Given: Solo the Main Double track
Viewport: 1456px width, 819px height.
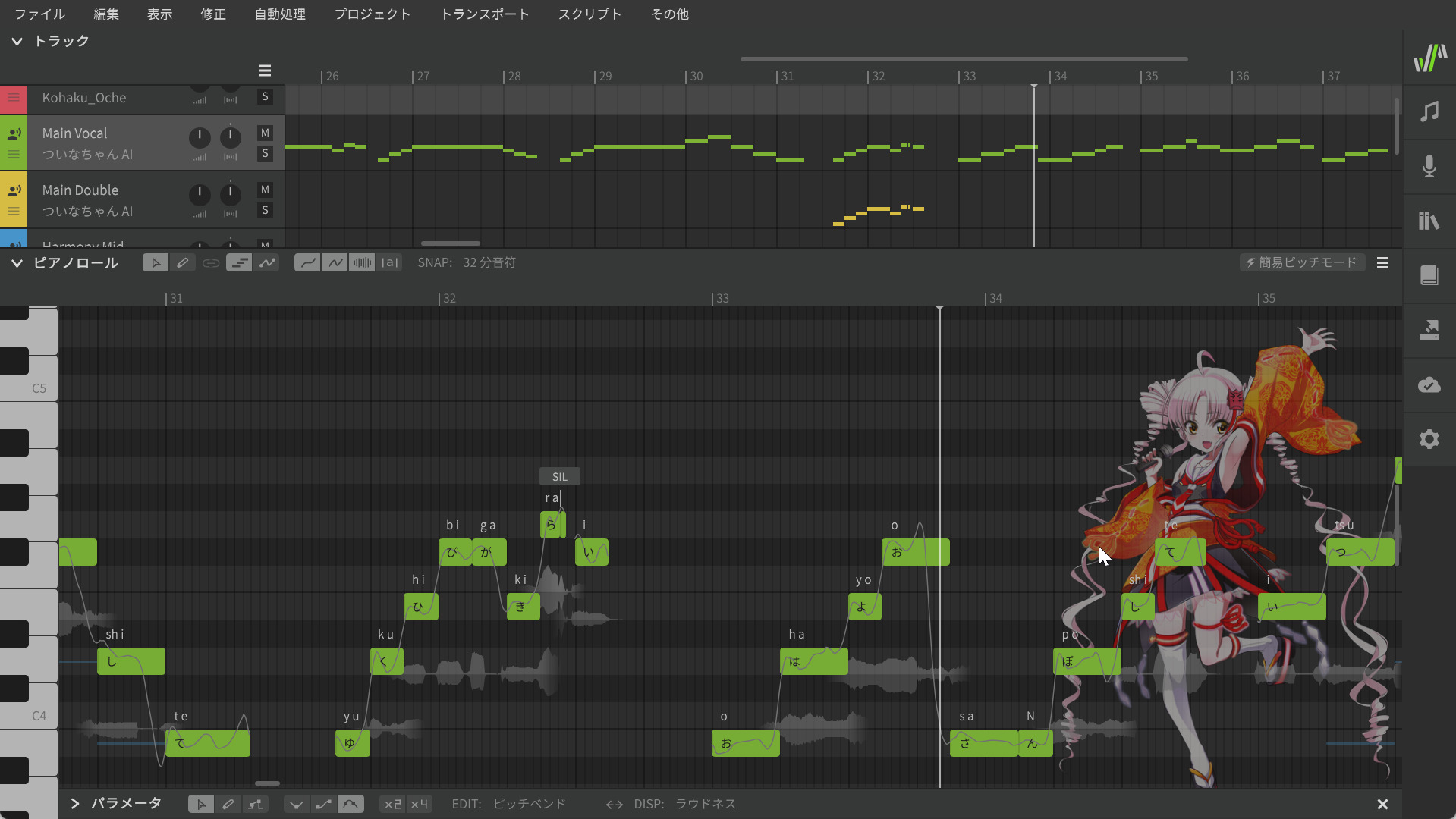Looking at the screenshot, I should (x=265, y=210).
